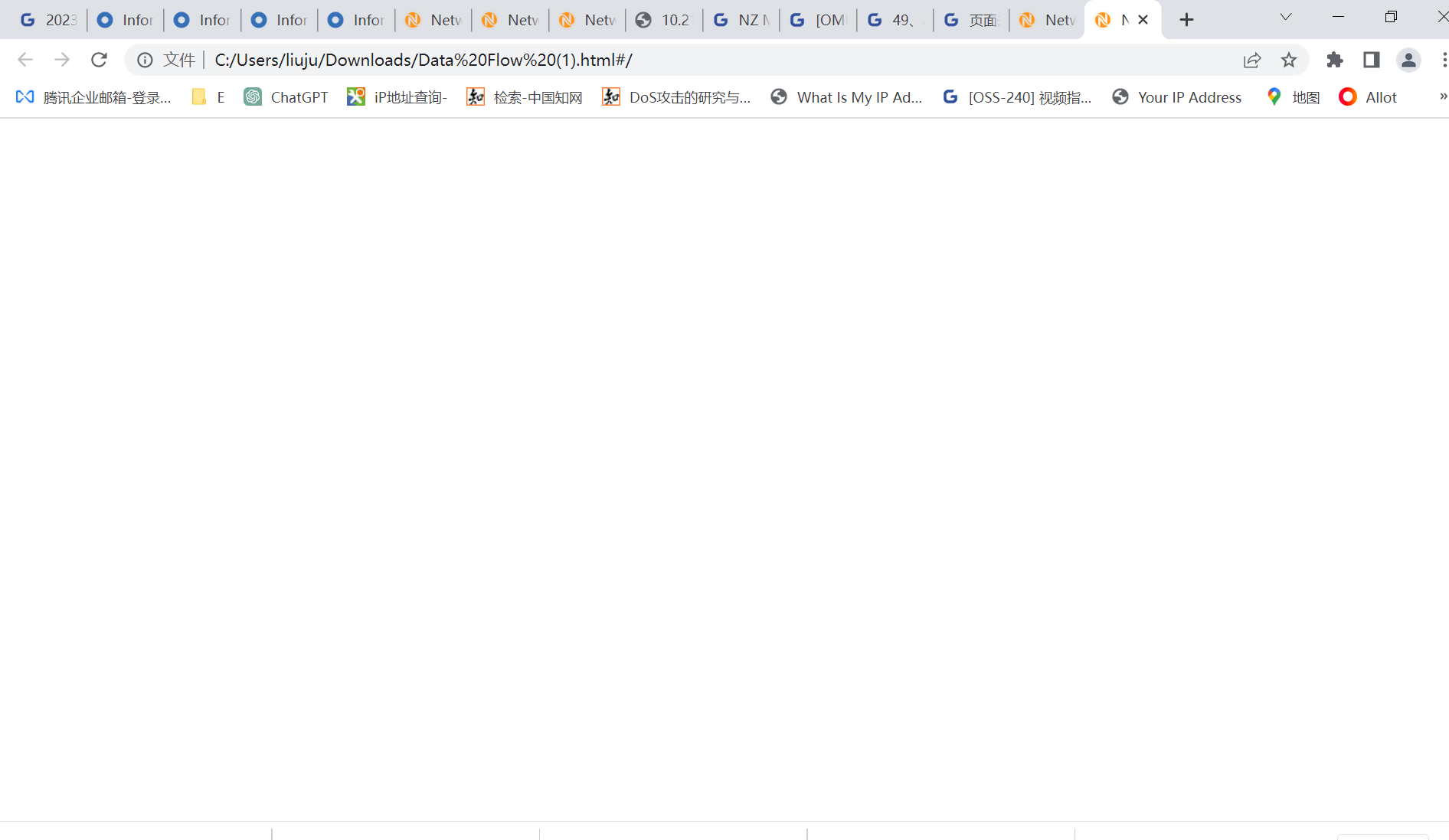
Task: View the site information icon
Action: pos(145,60)
